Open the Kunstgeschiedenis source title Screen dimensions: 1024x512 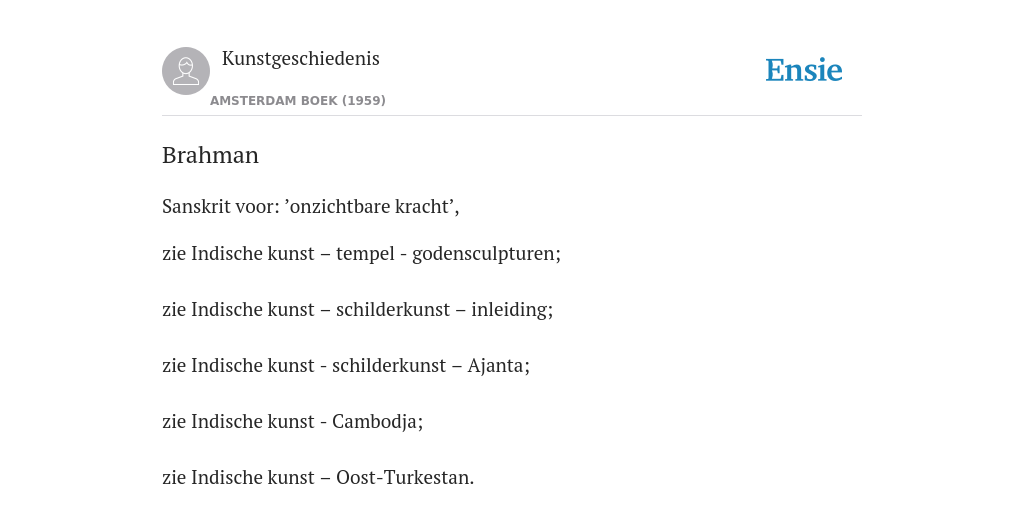tap(300, 59)
